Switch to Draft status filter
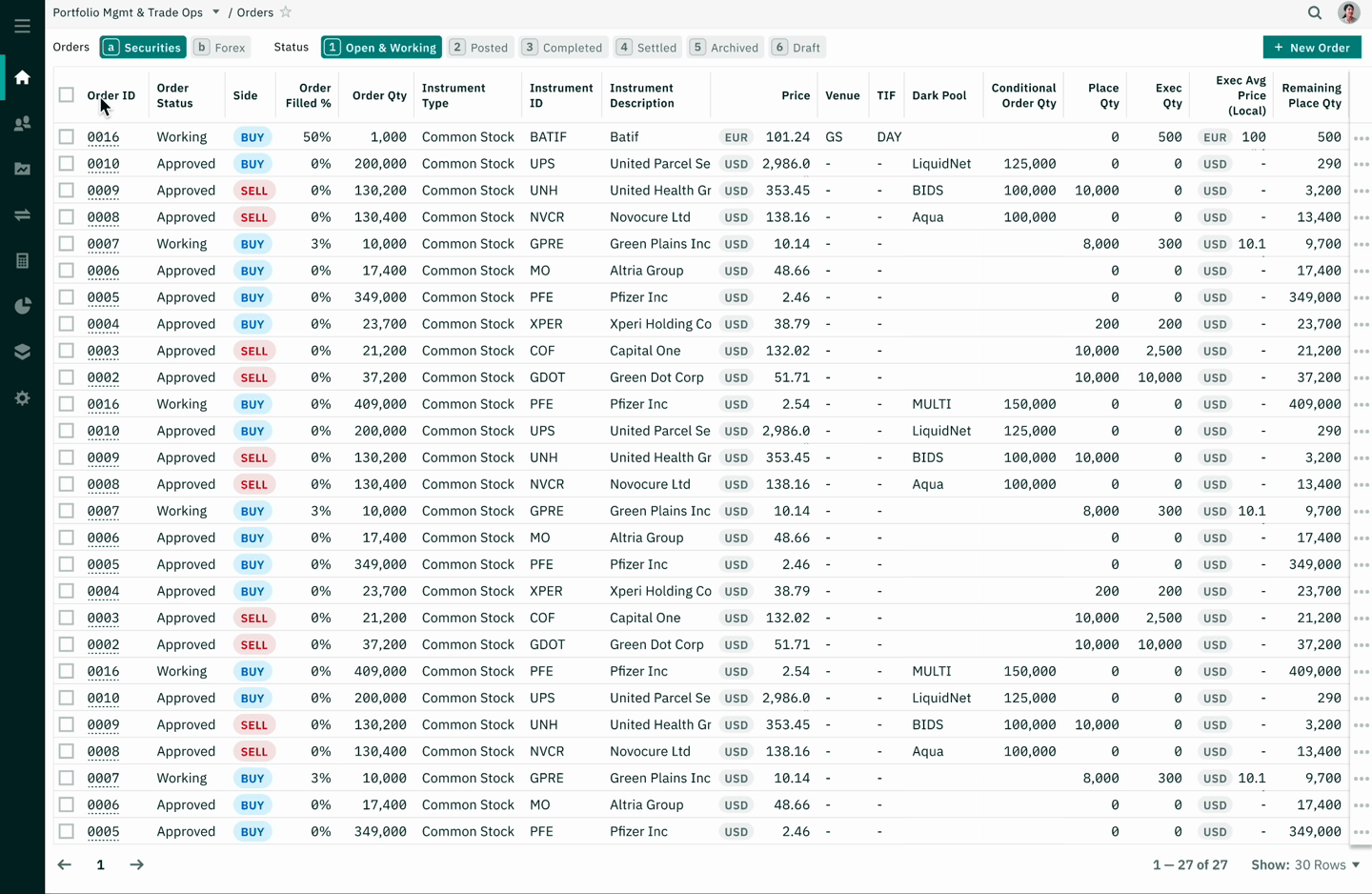The image size is (1372, 894). point(797,47)
